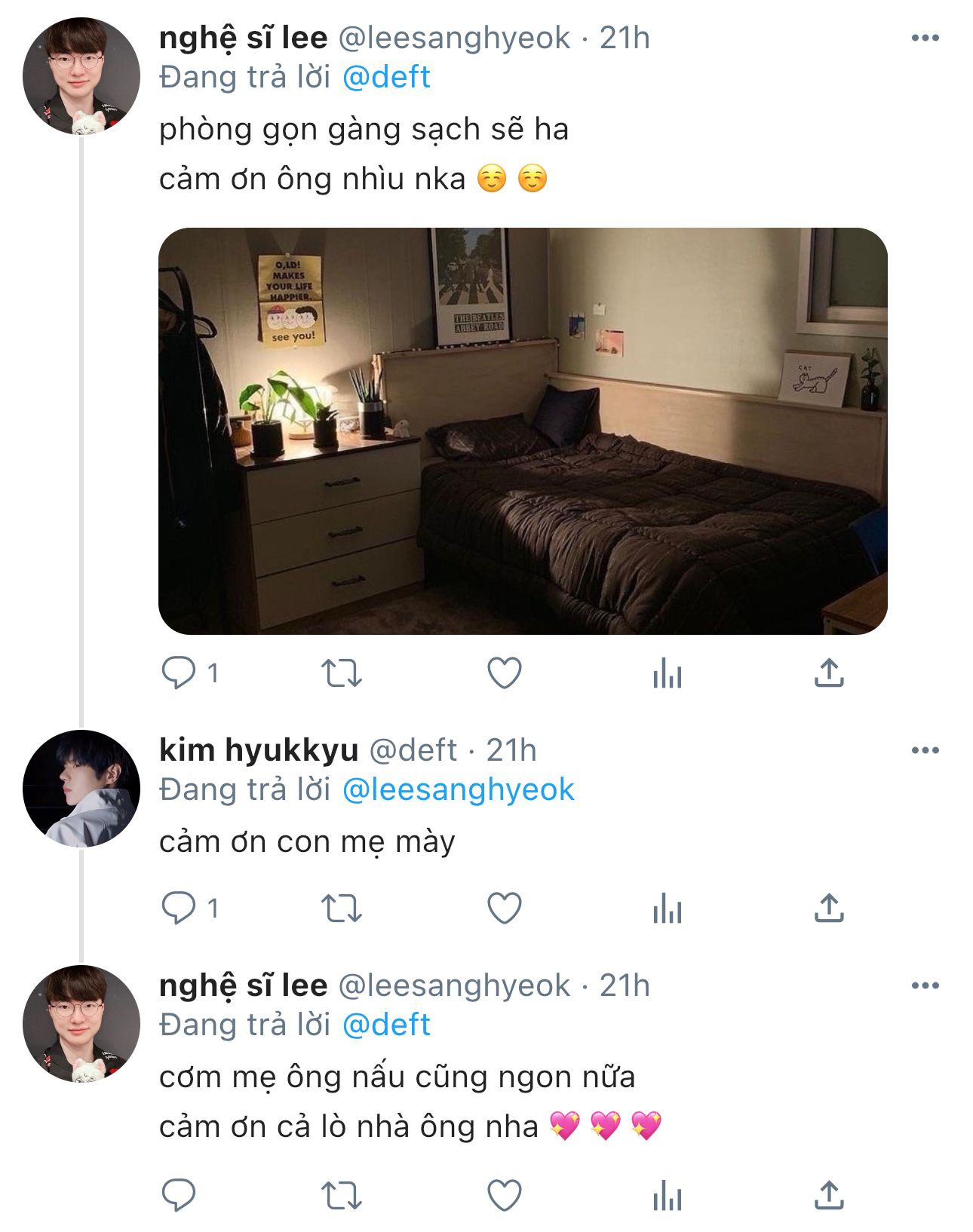Open kim hyukkyu's profile picture
Viewport: 973px width, 1232px height.
click(x=81, y=789)
